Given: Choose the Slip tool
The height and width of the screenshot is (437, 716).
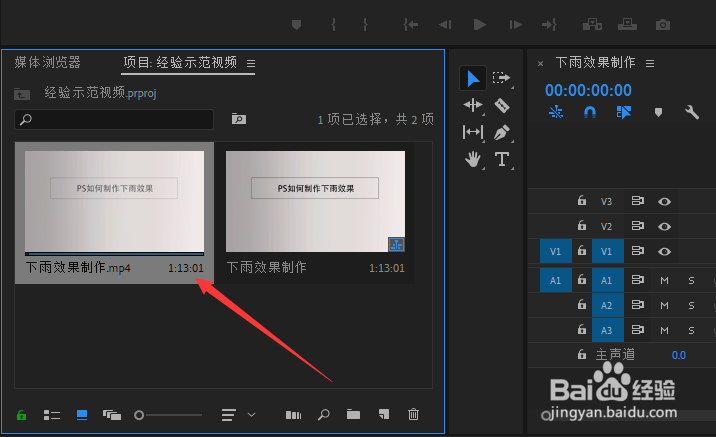Looking at the screenshot, I should [473, 132].
